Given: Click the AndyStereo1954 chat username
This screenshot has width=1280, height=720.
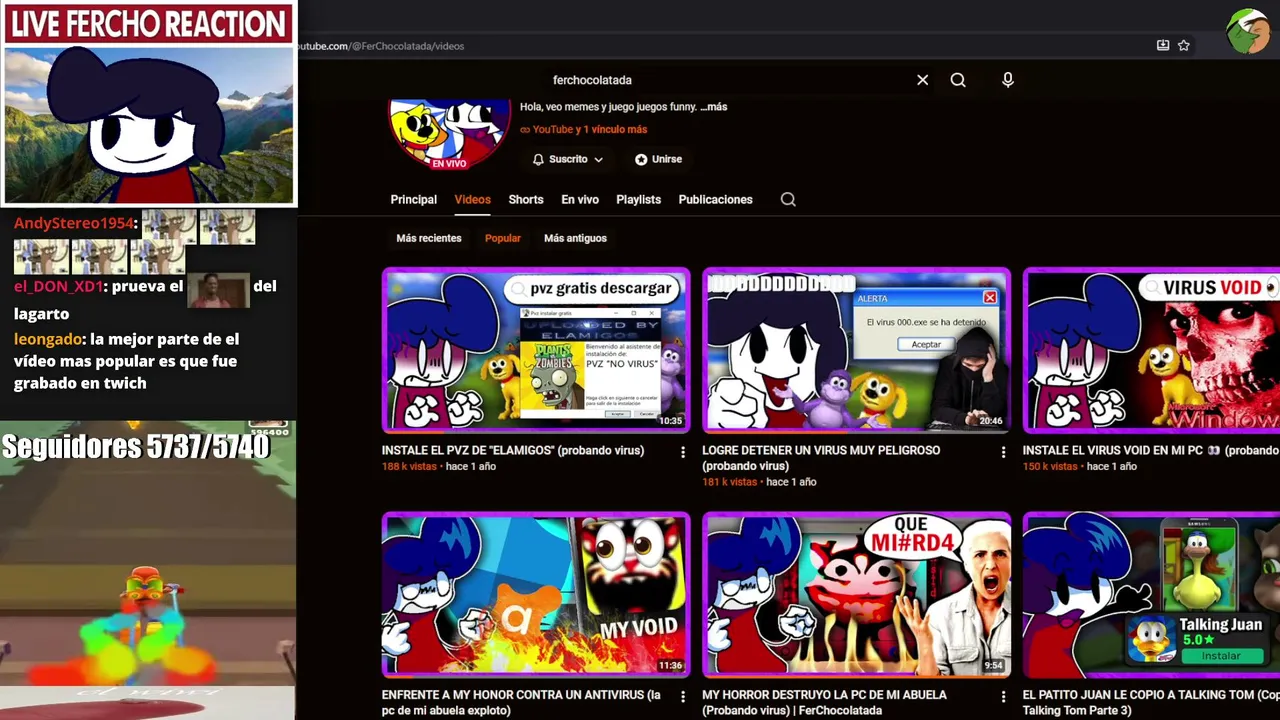Looking at the screenshot, I should [74, 223].
